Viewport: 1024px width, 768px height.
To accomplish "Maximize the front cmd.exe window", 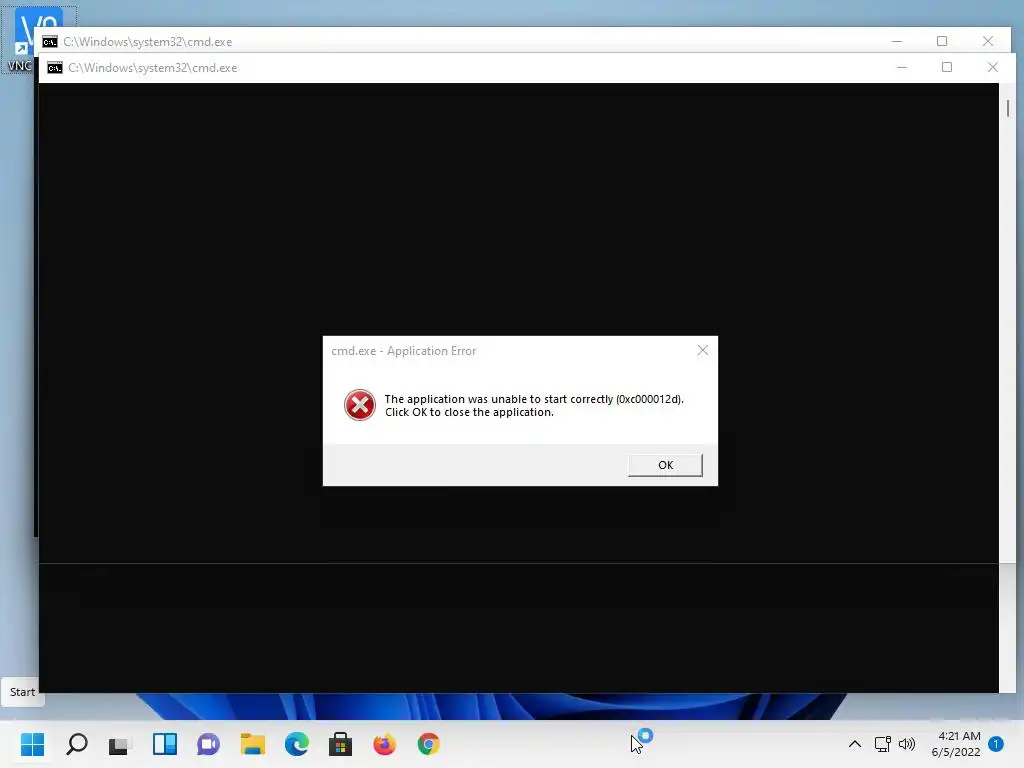I will [947, 67].
